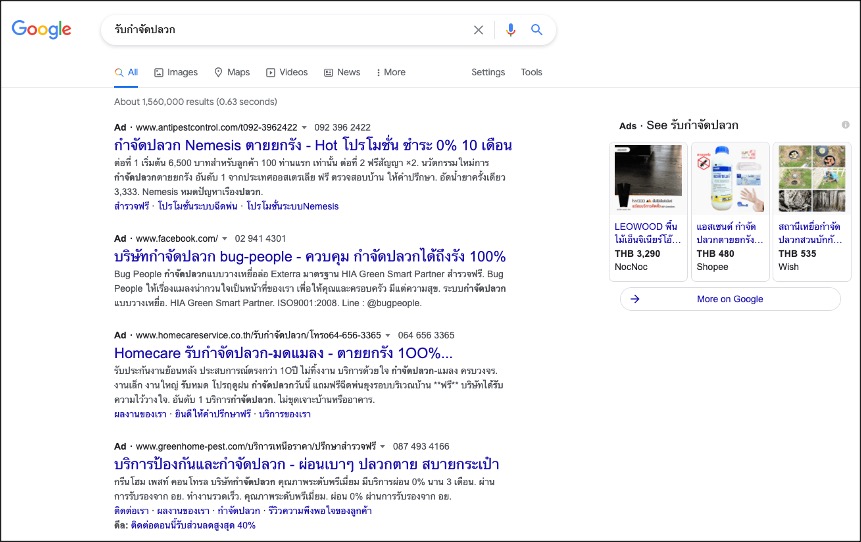Click the About 1,560,000 results text

(x=195, y=102)
